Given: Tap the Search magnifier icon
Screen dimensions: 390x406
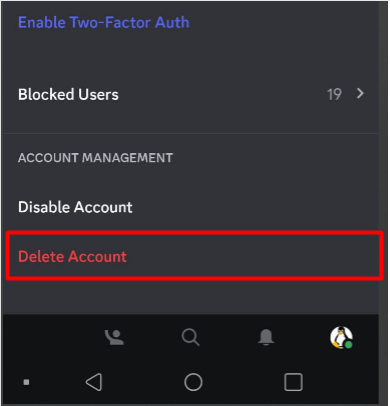Looking at the screenshot, I should (191, 337).
